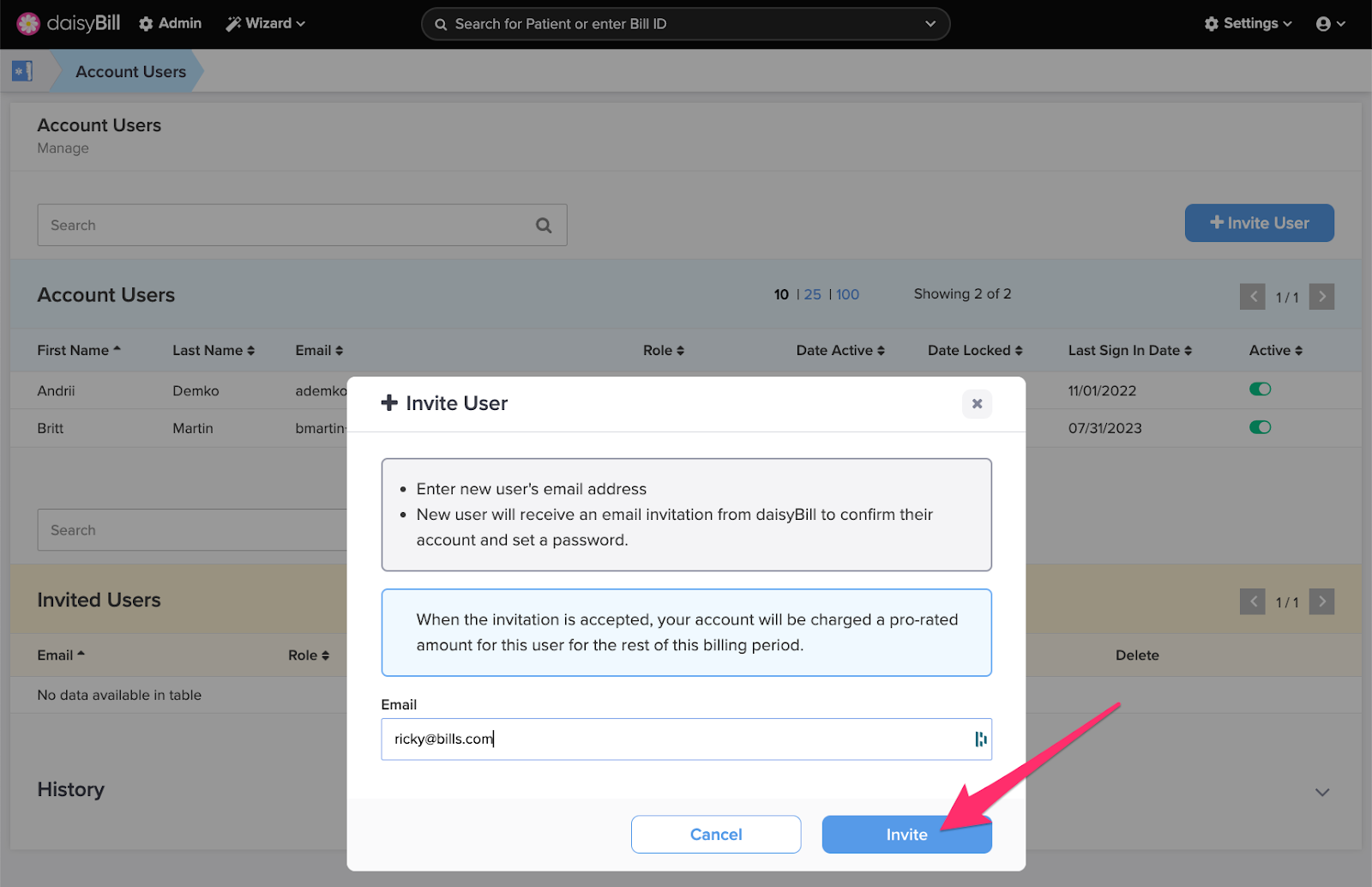Click the breadcrumb app icon before Account Users
The image size is (1372, 887).
pos(21,71)
